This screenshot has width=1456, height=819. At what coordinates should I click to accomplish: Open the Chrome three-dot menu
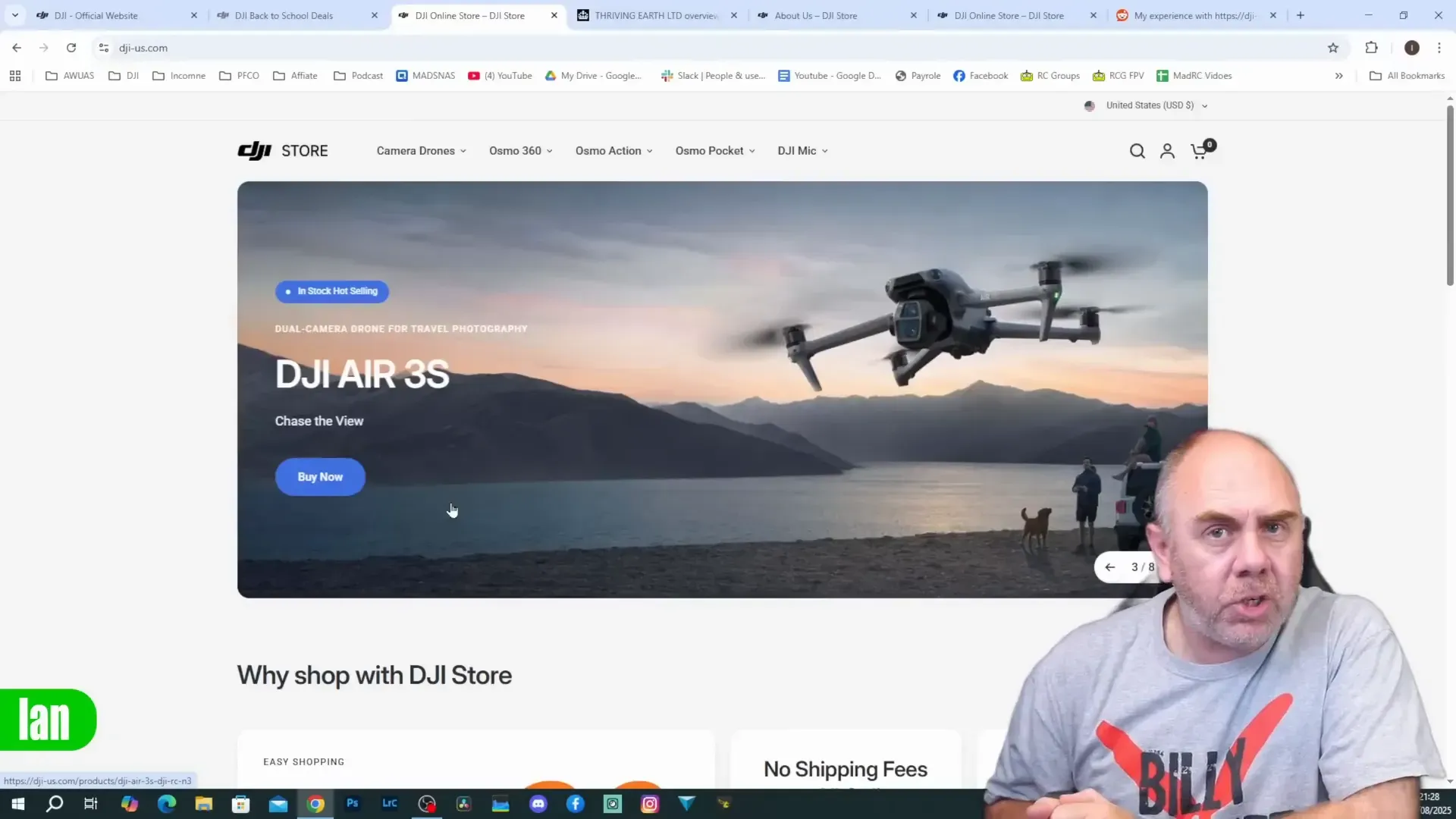pos(1439,48)
